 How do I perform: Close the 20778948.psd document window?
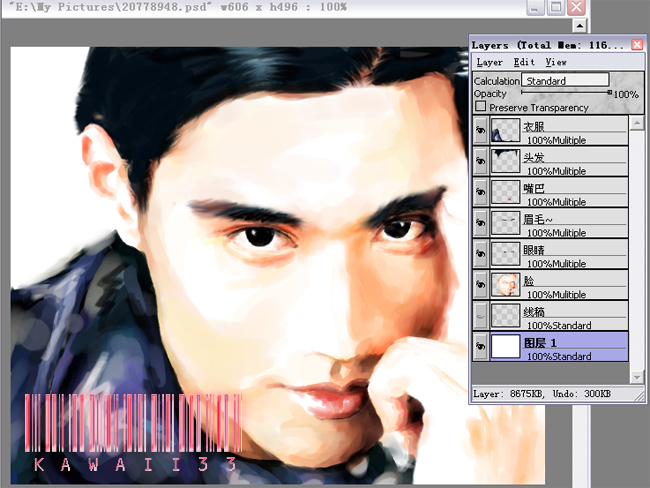pyautogui.click(x=576, y=7)
